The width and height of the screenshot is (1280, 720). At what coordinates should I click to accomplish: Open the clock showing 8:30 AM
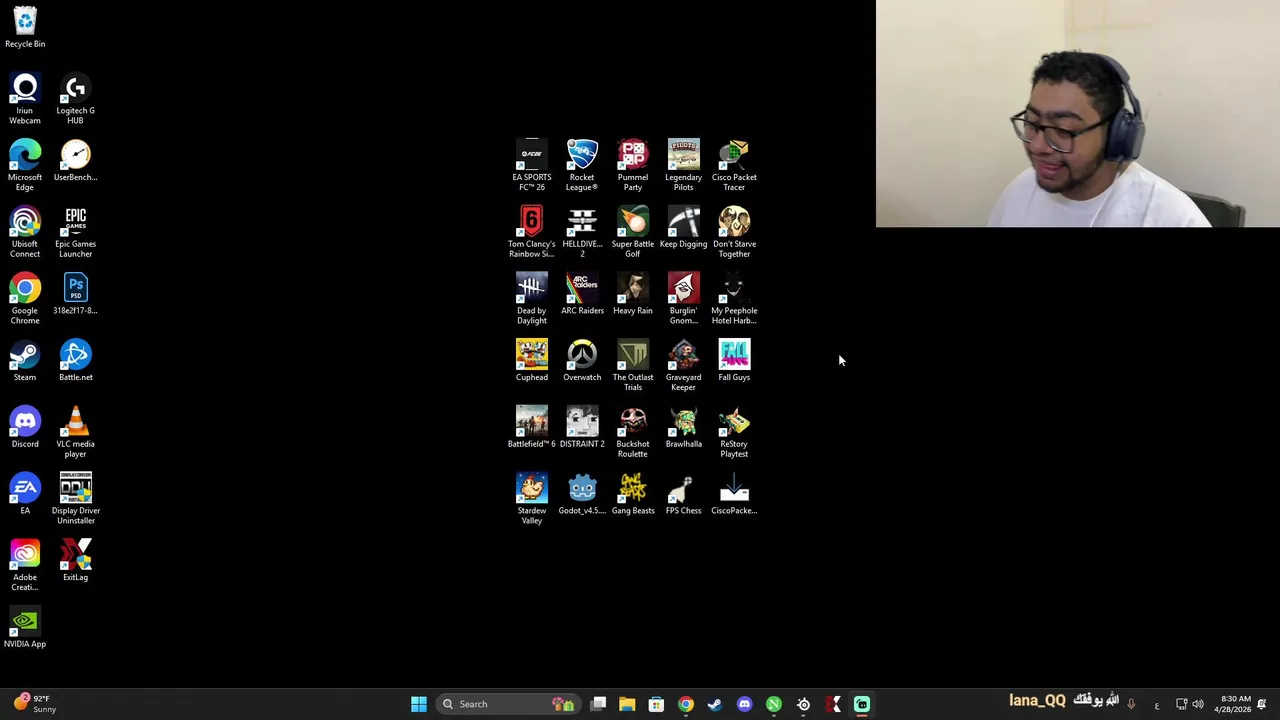(x=1232, y=704)
